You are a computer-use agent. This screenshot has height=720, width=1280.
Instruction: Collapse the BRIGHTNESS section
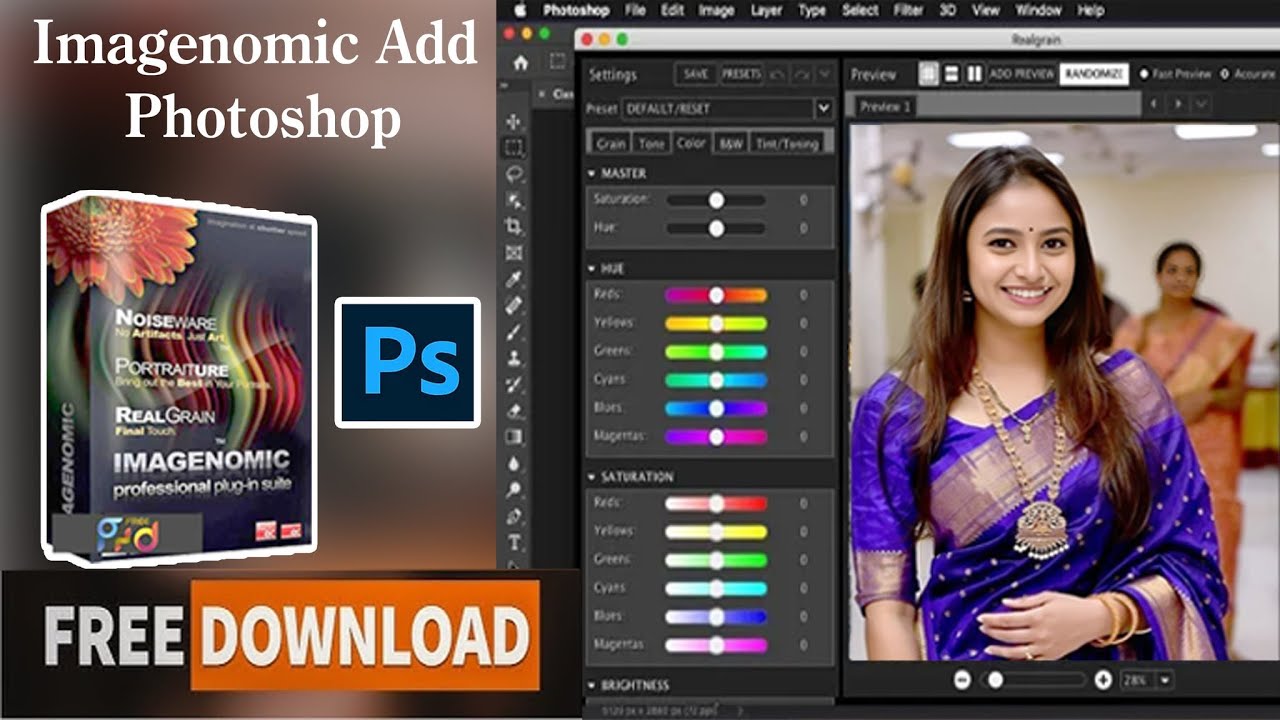pos(593,686)
